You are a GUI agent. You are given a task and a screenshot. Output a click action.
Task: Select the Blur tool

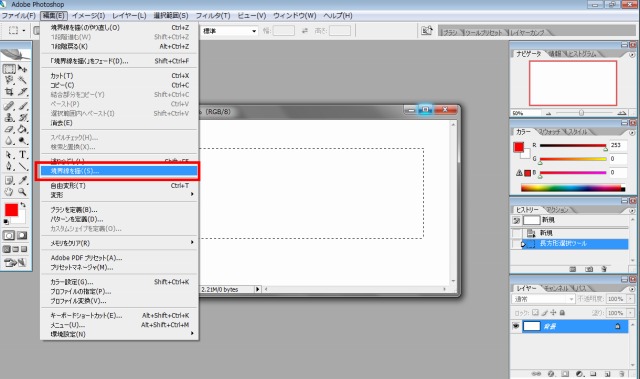pos(9,141)
